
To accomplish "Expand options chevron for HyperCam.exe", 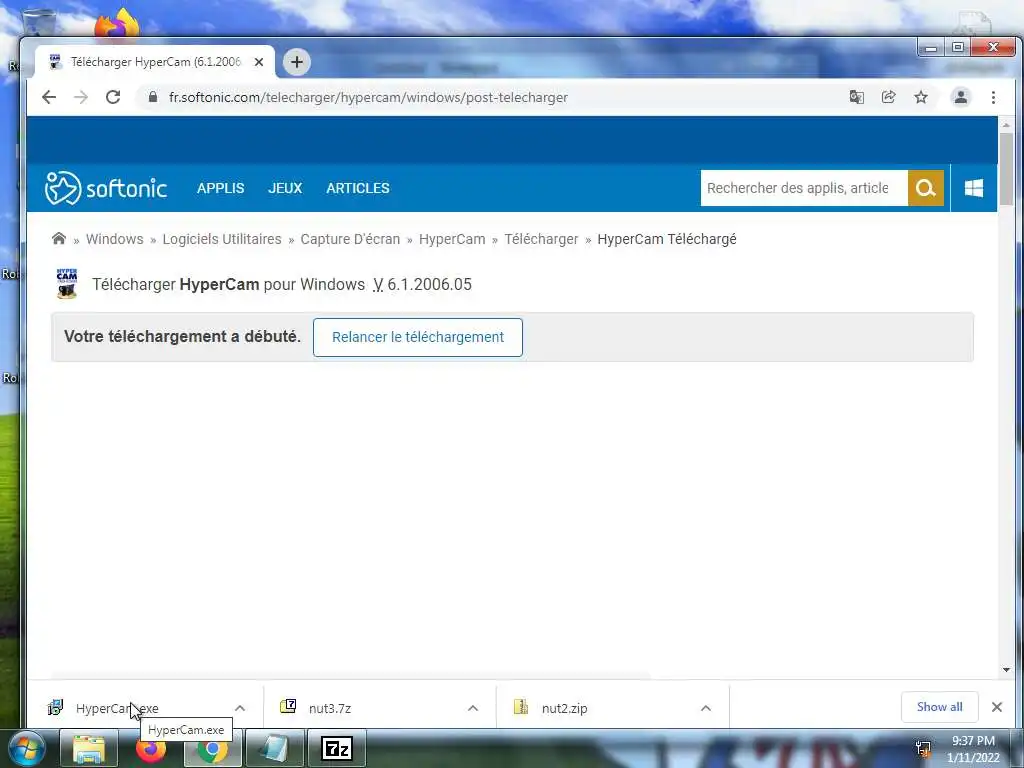I will (240, 708).
